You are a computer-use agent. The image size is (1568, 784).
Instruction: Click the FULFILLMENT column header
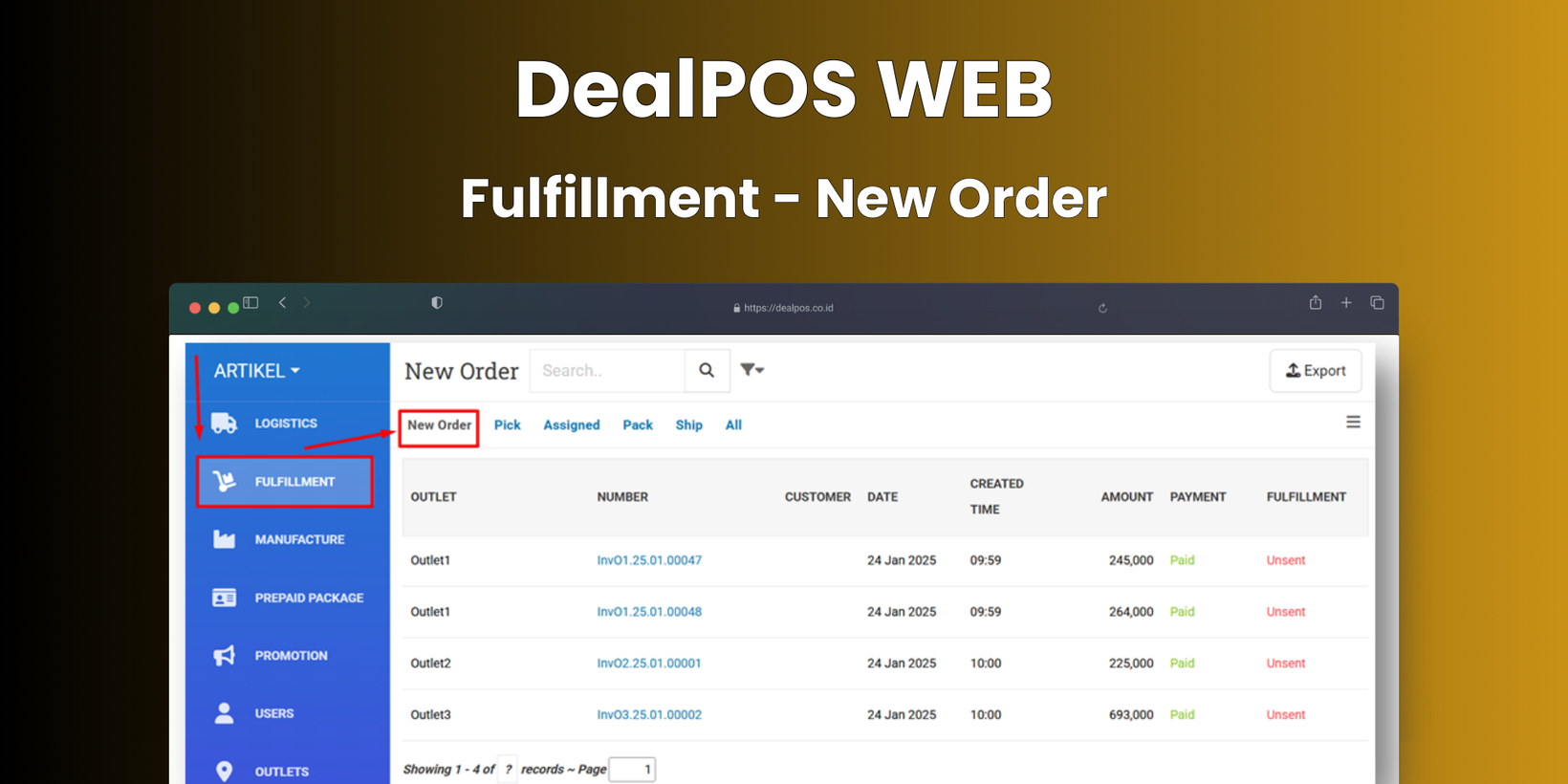(x=1306, y=497)
